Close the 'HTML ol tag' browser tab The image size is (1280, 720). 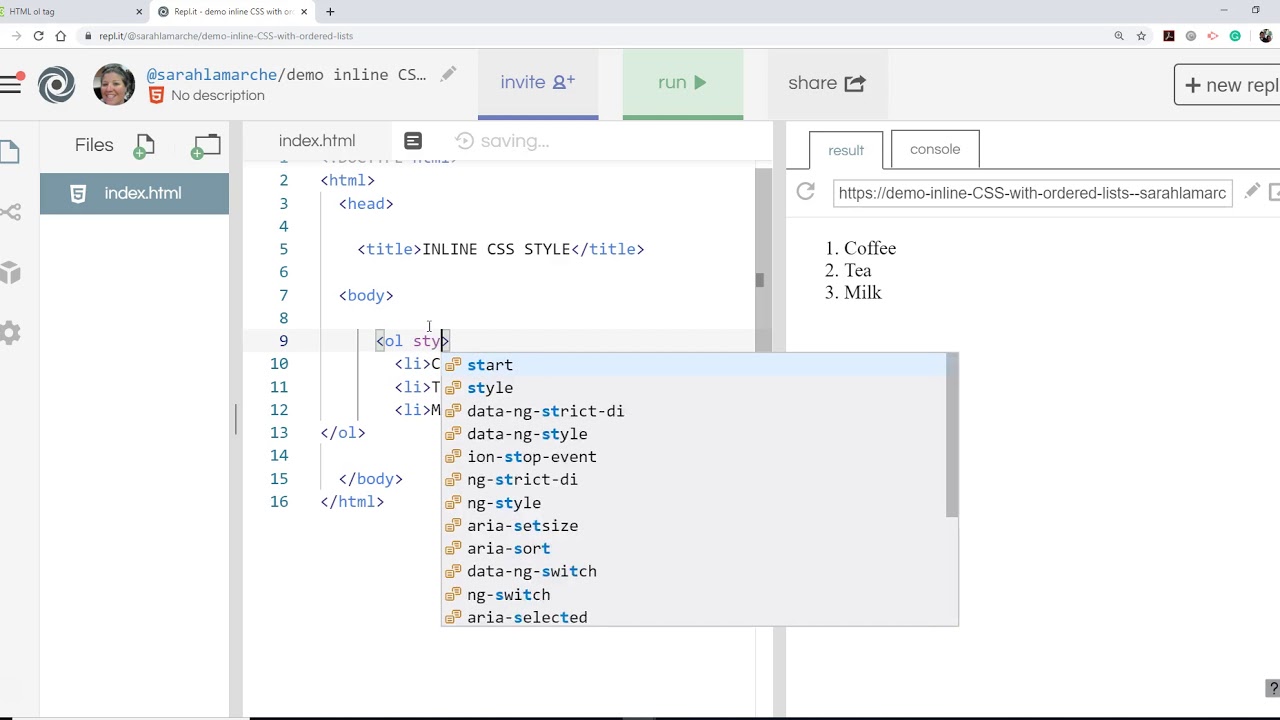click(x=139, y=12)
